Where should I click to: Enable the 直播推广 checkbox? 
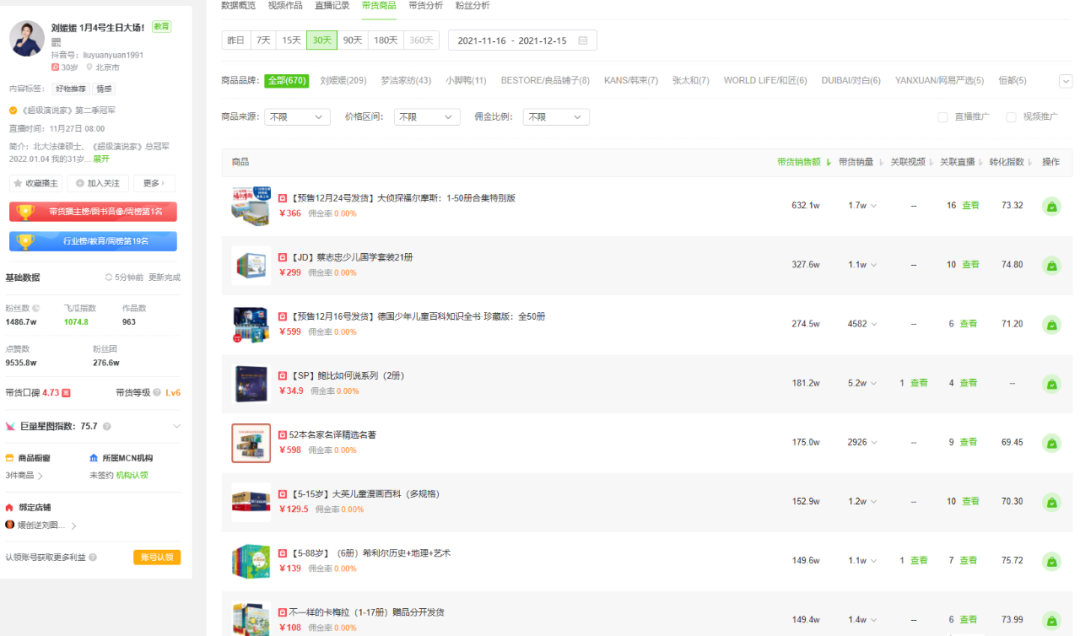[943, 117]
